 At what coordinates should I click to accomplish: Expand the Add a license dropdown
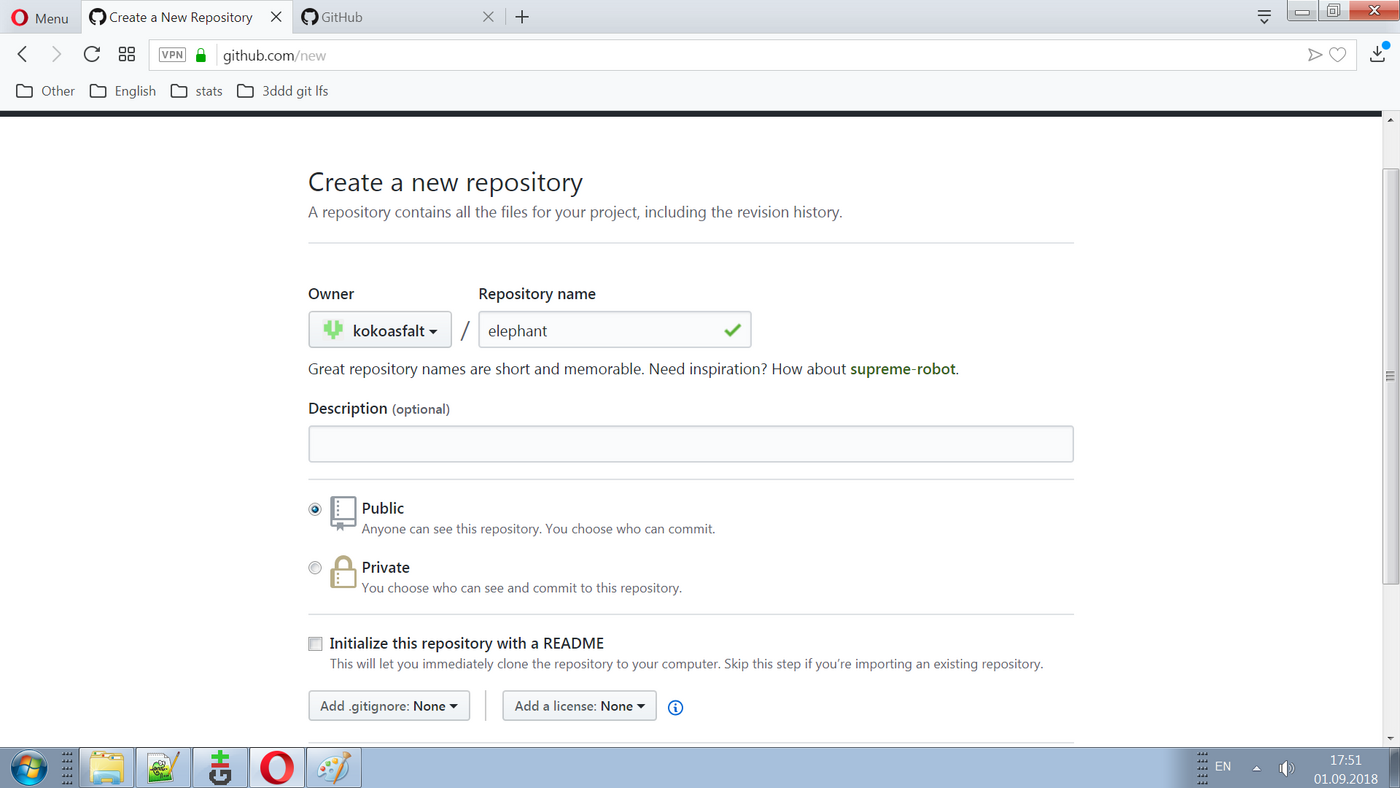tap(580, 706)
